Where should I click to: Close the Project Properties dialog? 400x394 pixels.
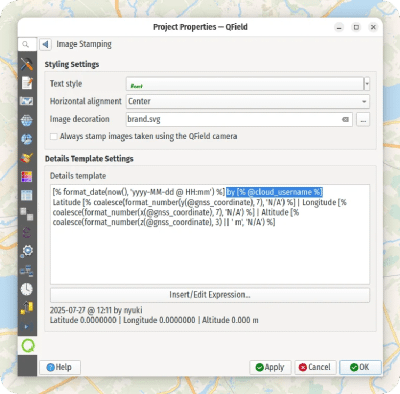pos(373,27)
